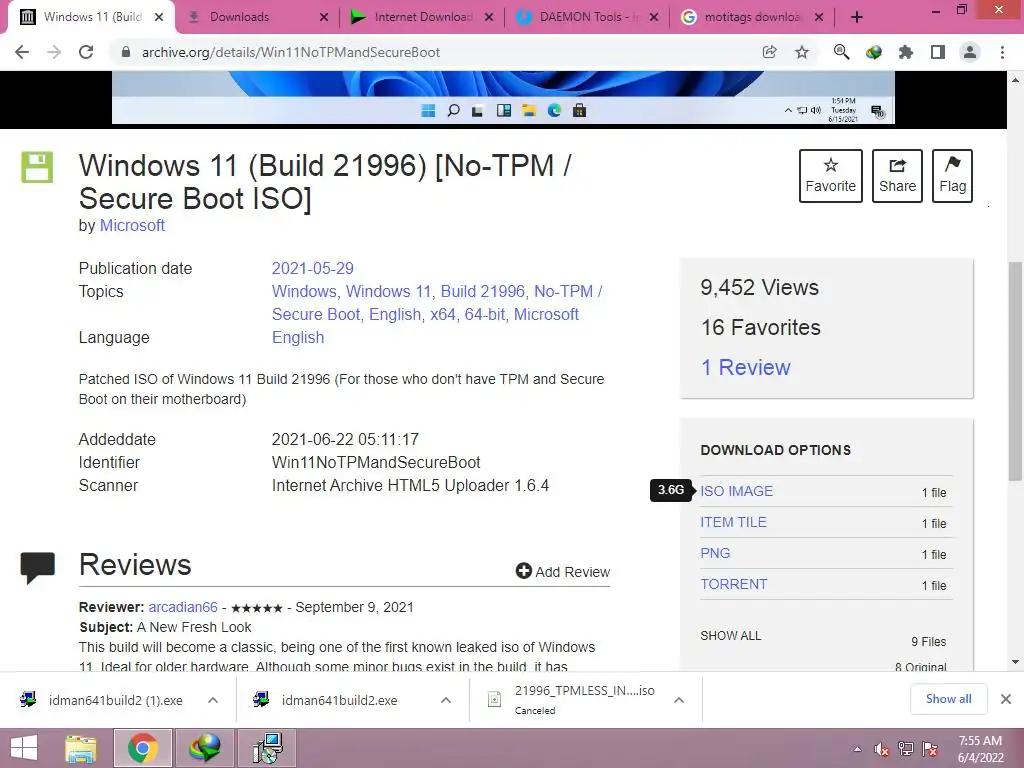
Task: Open Internet Download Manager from taskbar
Action: (204, 748)
